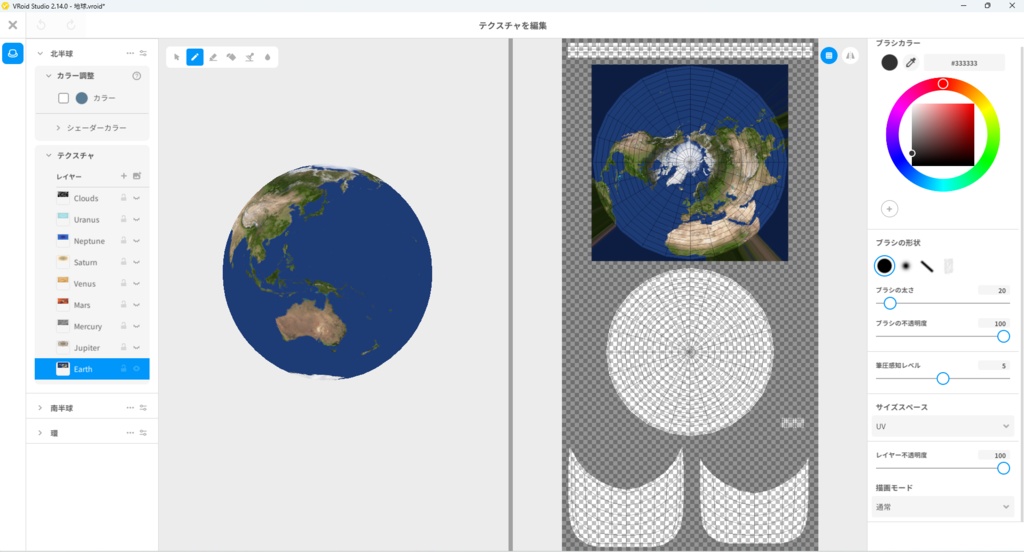Open the 描画モード 通常 dropdown
This screenshot has height=552, width=1024.
tap(942, 507)
